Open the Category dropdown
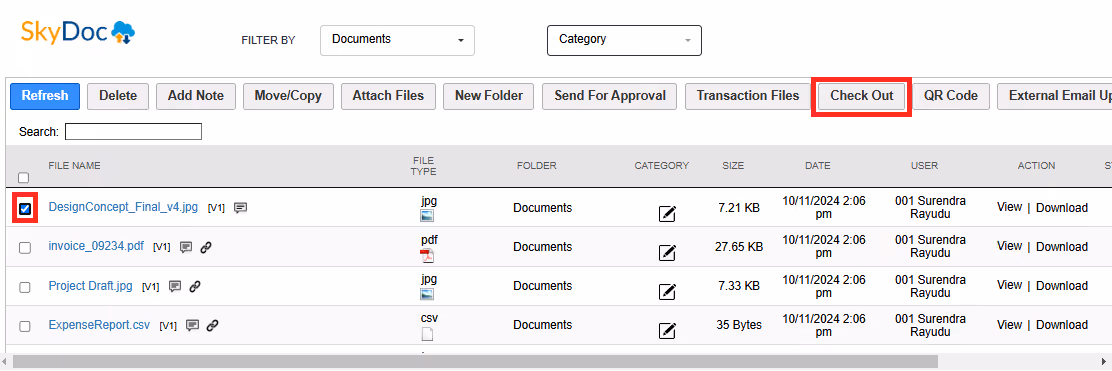This screenshot has width=1112, height=371. pyautogui.click(x=624, y=40)
